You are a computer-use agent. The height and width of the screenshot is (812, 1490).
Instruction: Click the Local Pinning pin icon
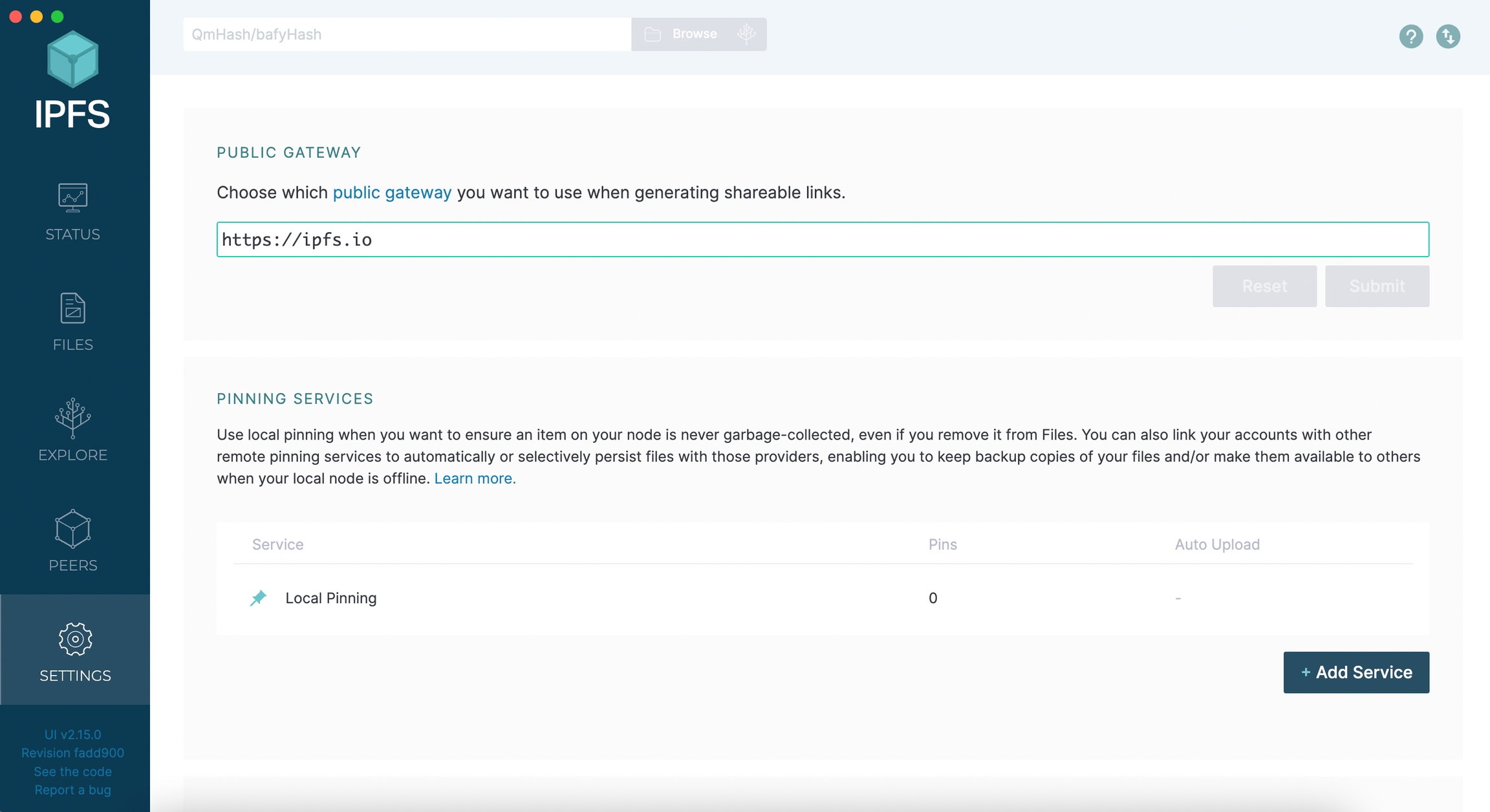pos(258,598)
